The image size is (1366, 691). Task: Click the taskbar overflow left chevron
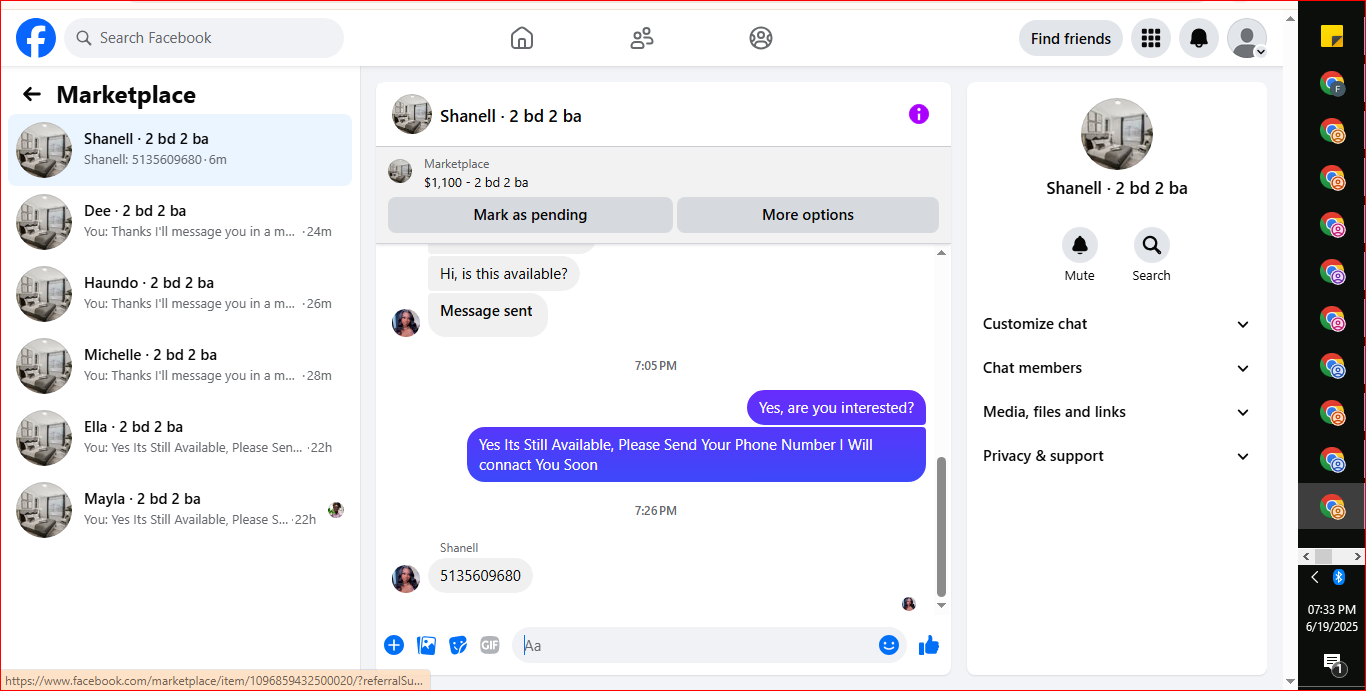(1315, 577)
